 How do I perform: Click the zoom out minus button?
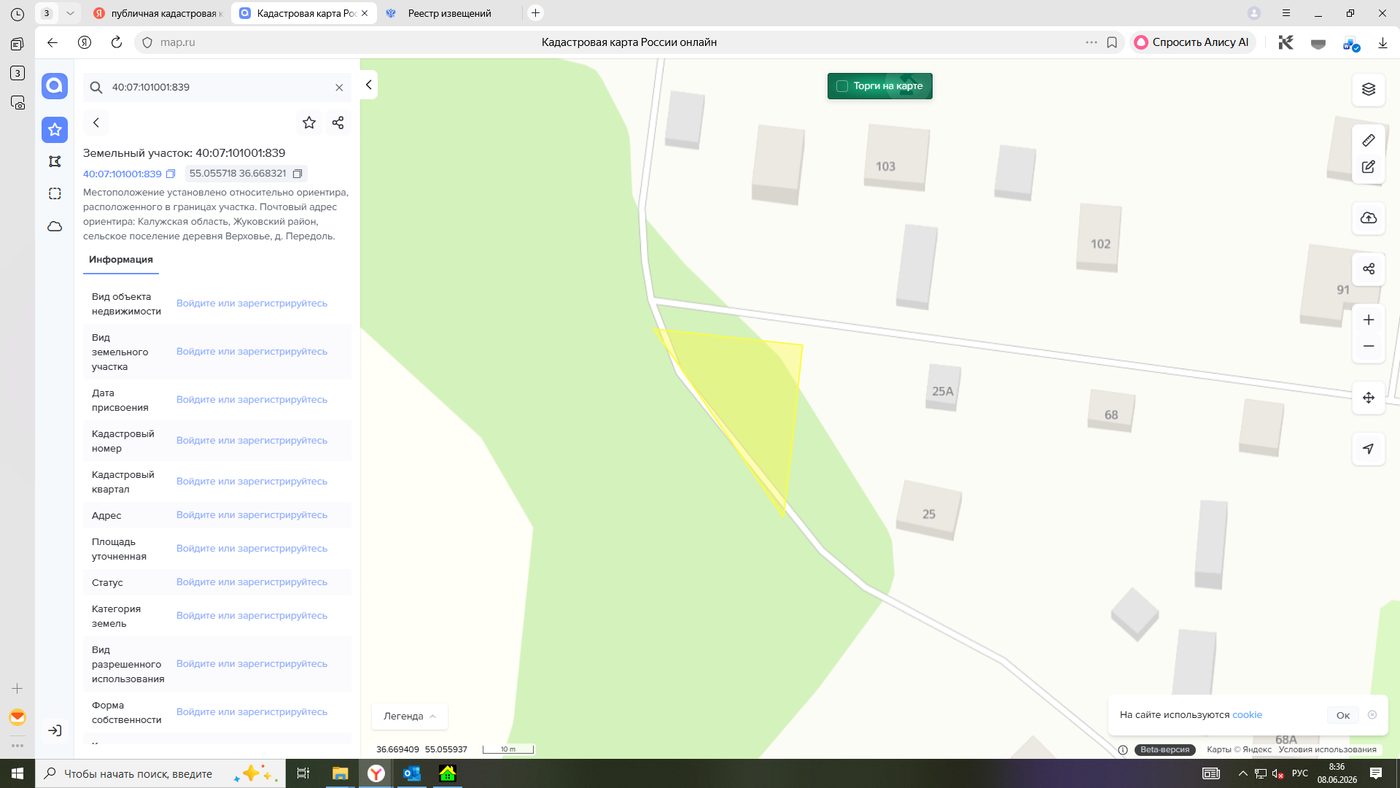[x=1368, y=346]
